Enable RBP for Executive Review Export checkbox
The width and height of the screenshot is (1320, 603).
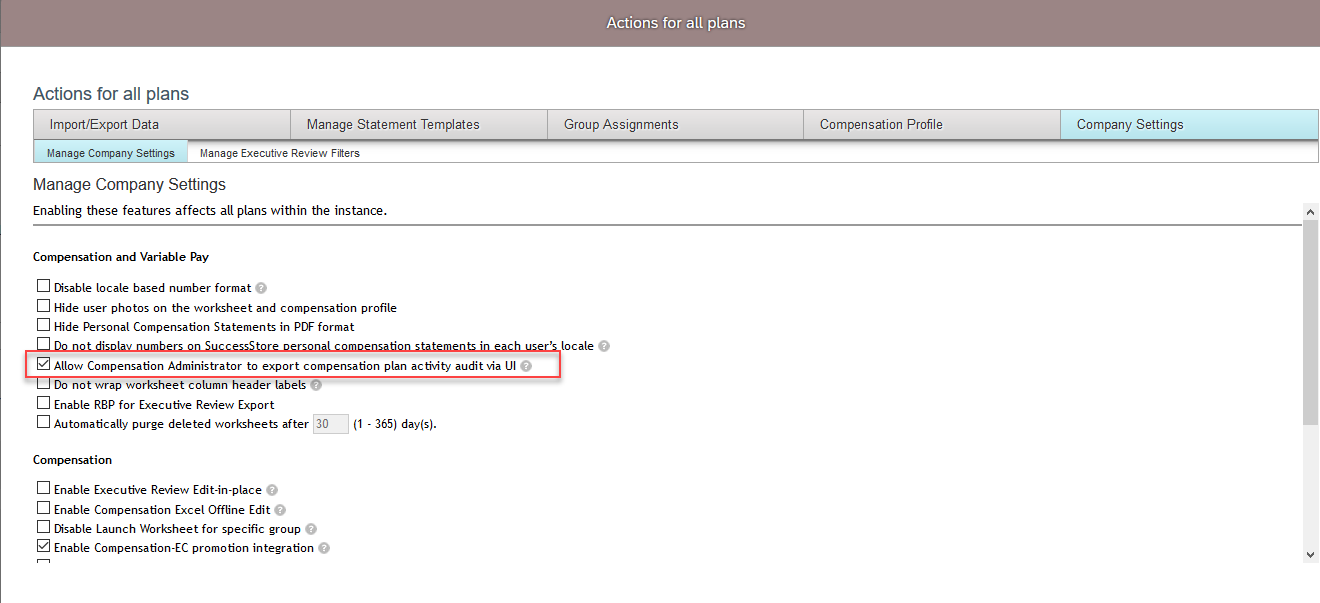[43, 403]
